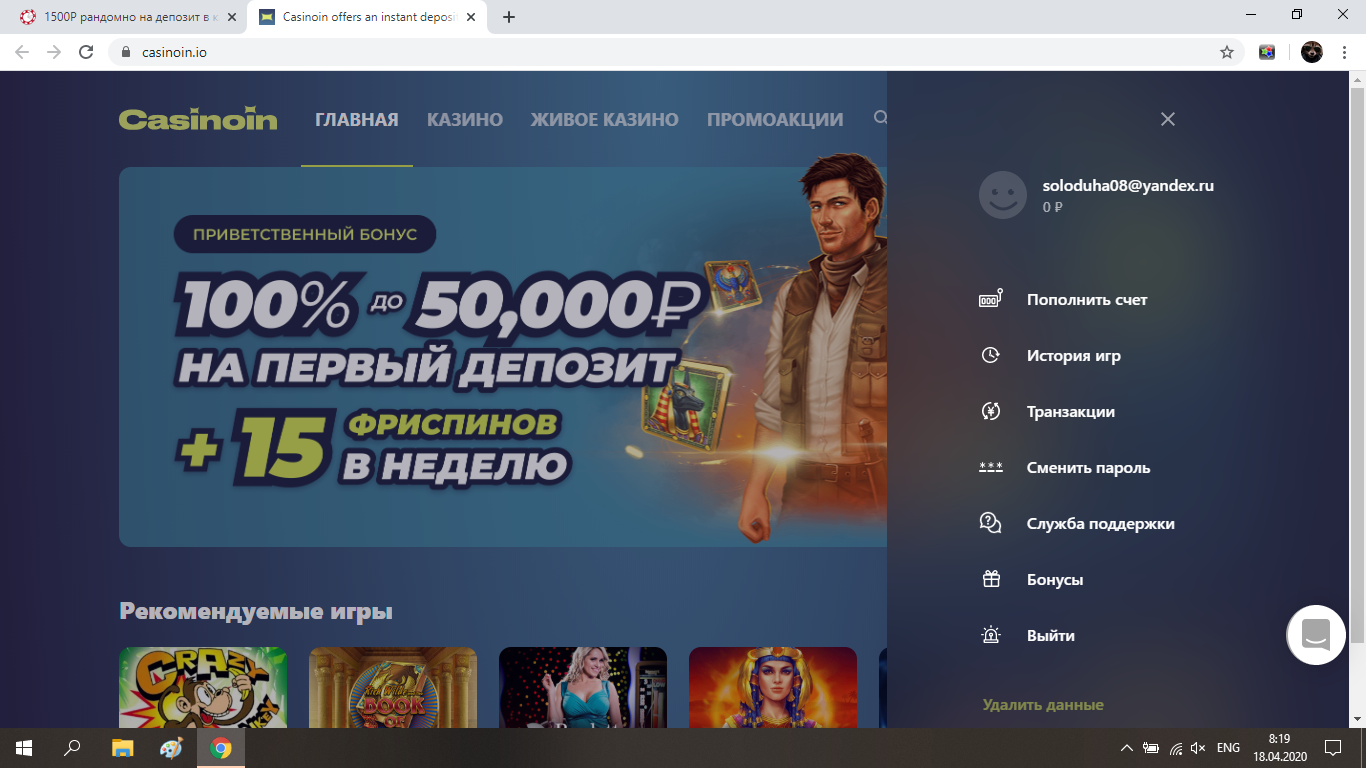Click the transactions ruble icon
Viewport: 1366px width, 768px height.
click(991, 411)
